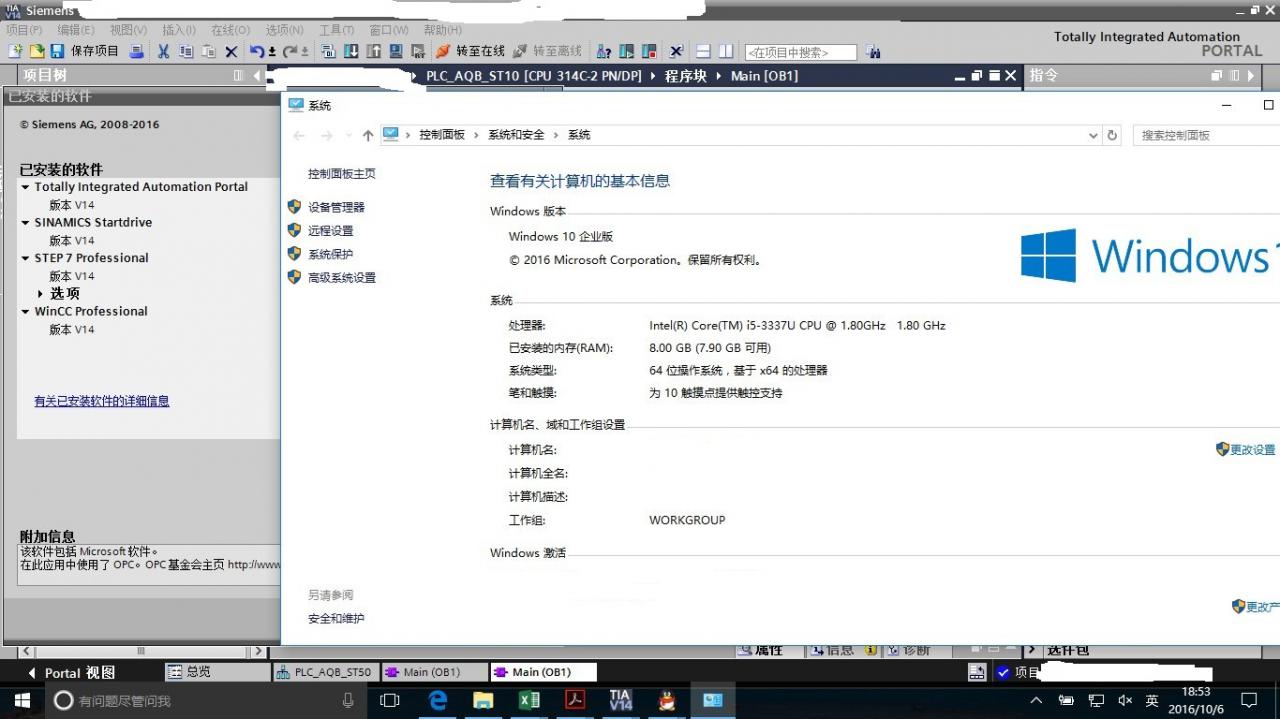The width and height of the screenshot is (1280, 719).
Task: Open the 项目(P) menu
Action: [24, 30]
